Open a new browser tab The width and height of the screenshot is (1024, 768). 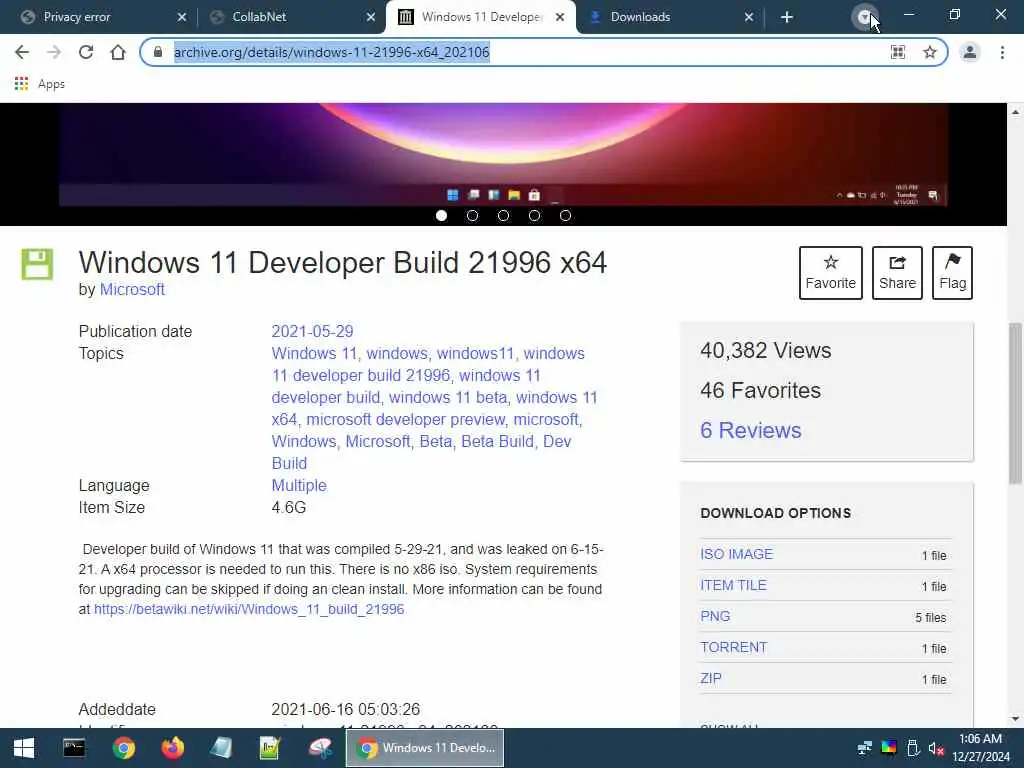pos(787,17)
